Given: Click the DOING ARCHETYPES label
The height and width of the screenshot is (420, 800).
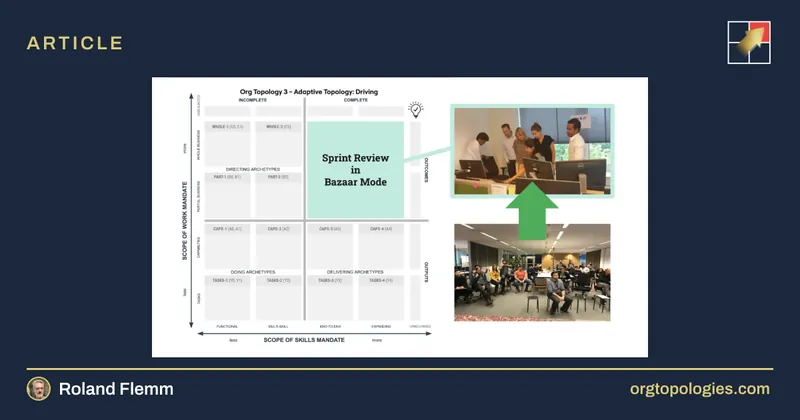Looking at the screenshot, I should (x=253, y=272).
